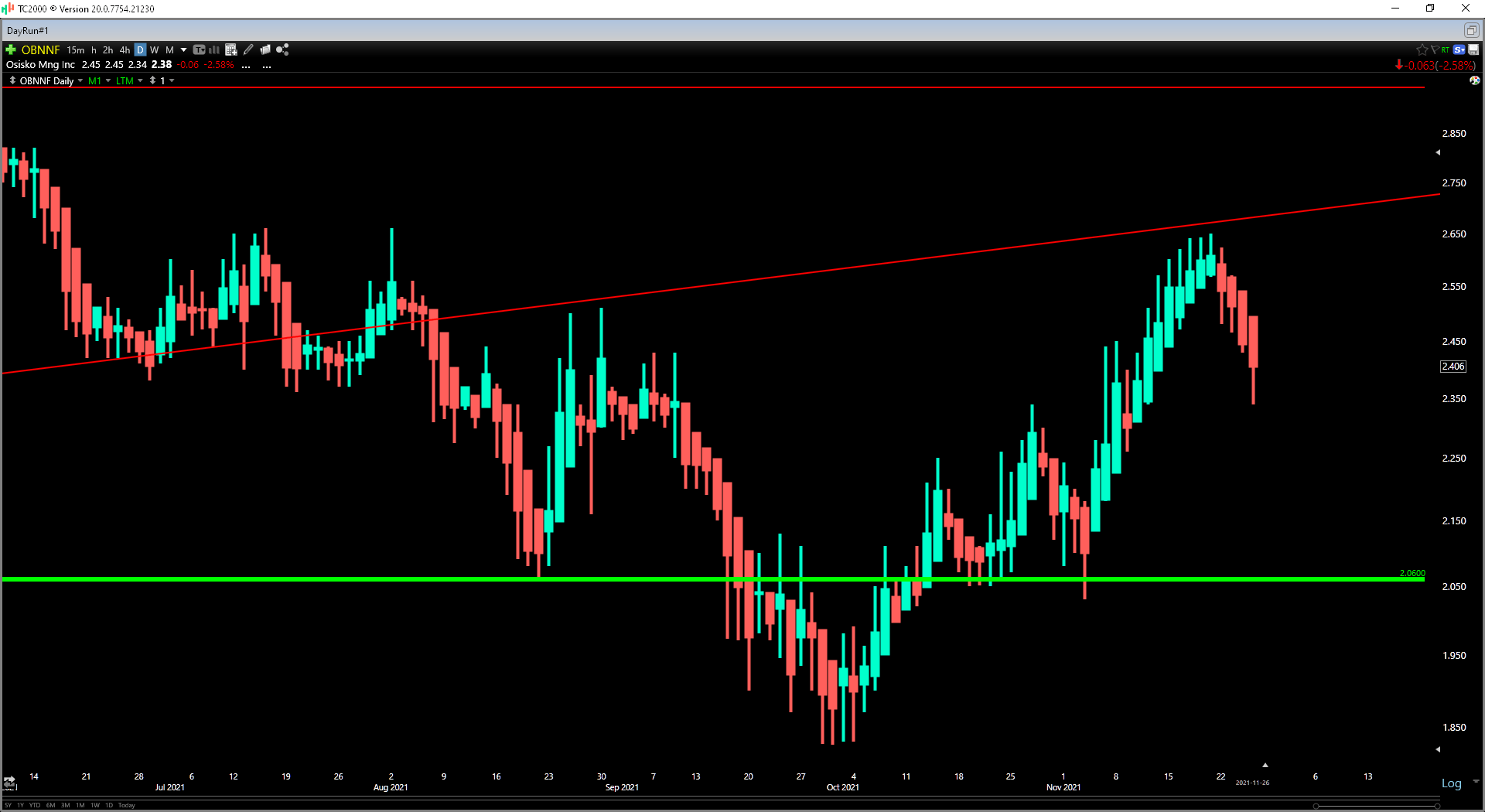The height and width of the screenshot is (812, 1485).
Task: Open the chart template T icon
Action: (200, 49)
